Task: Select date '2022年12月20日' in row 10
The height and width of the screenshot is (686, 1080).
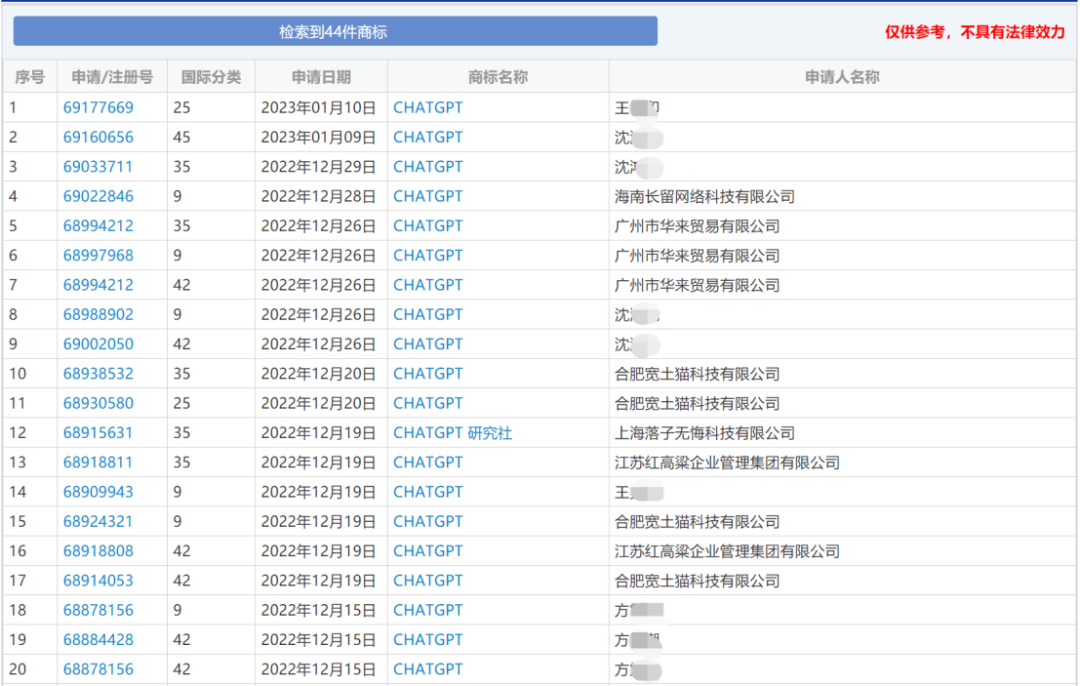Action: [x=318, y=375]
